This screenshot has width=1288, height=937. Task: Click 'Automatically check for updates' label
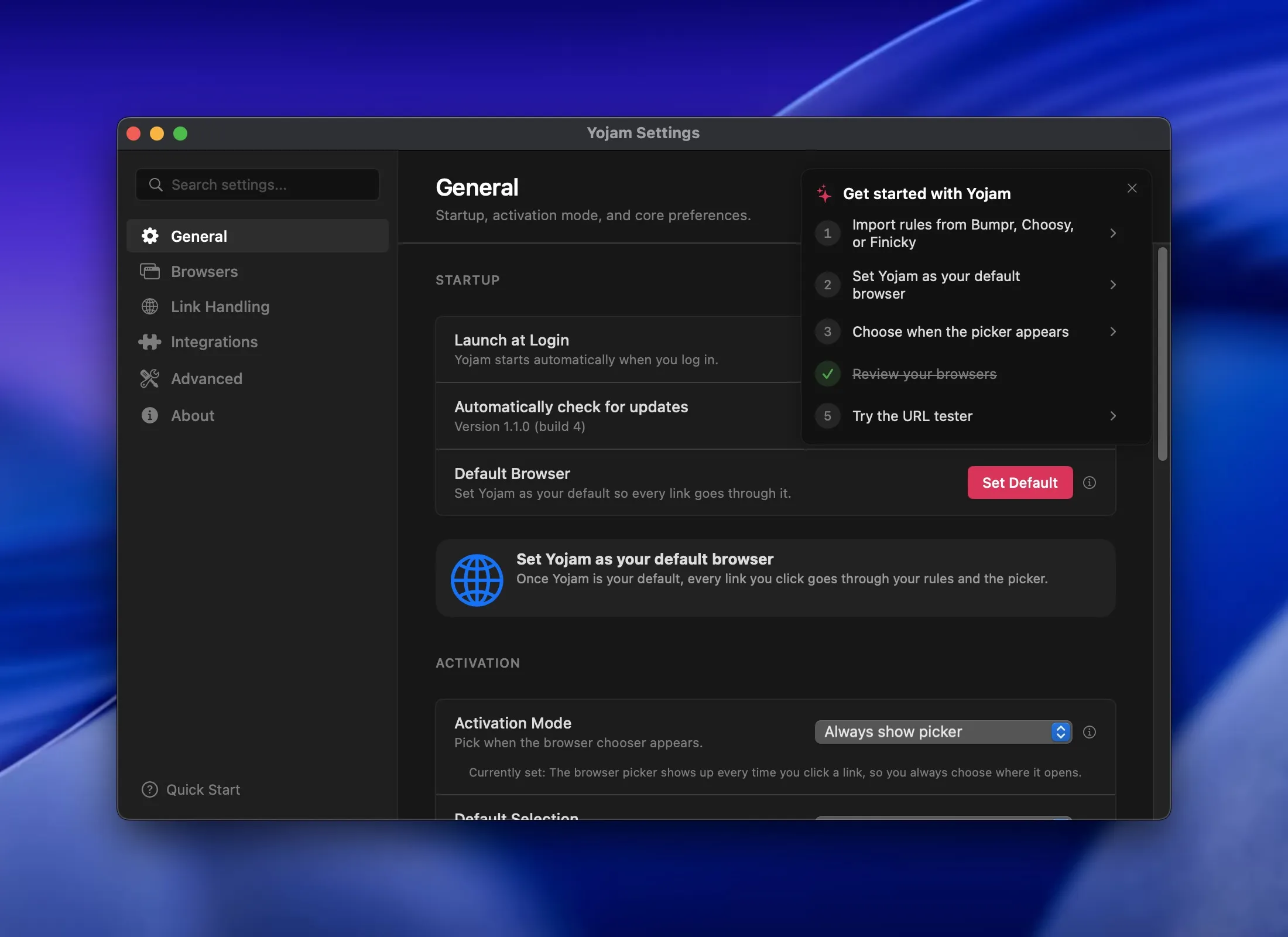point(571,407)
